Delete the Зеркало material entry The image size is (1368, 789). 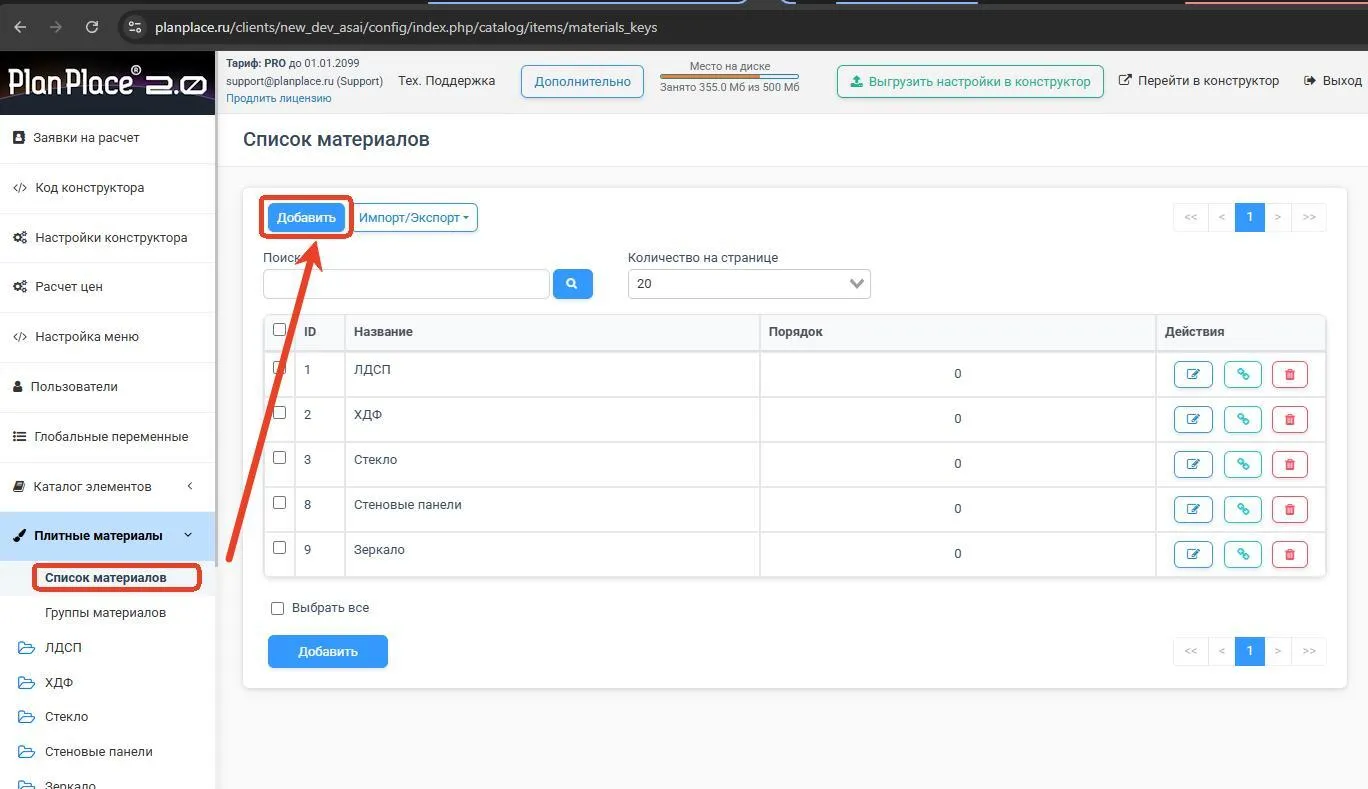point(1290,554)
